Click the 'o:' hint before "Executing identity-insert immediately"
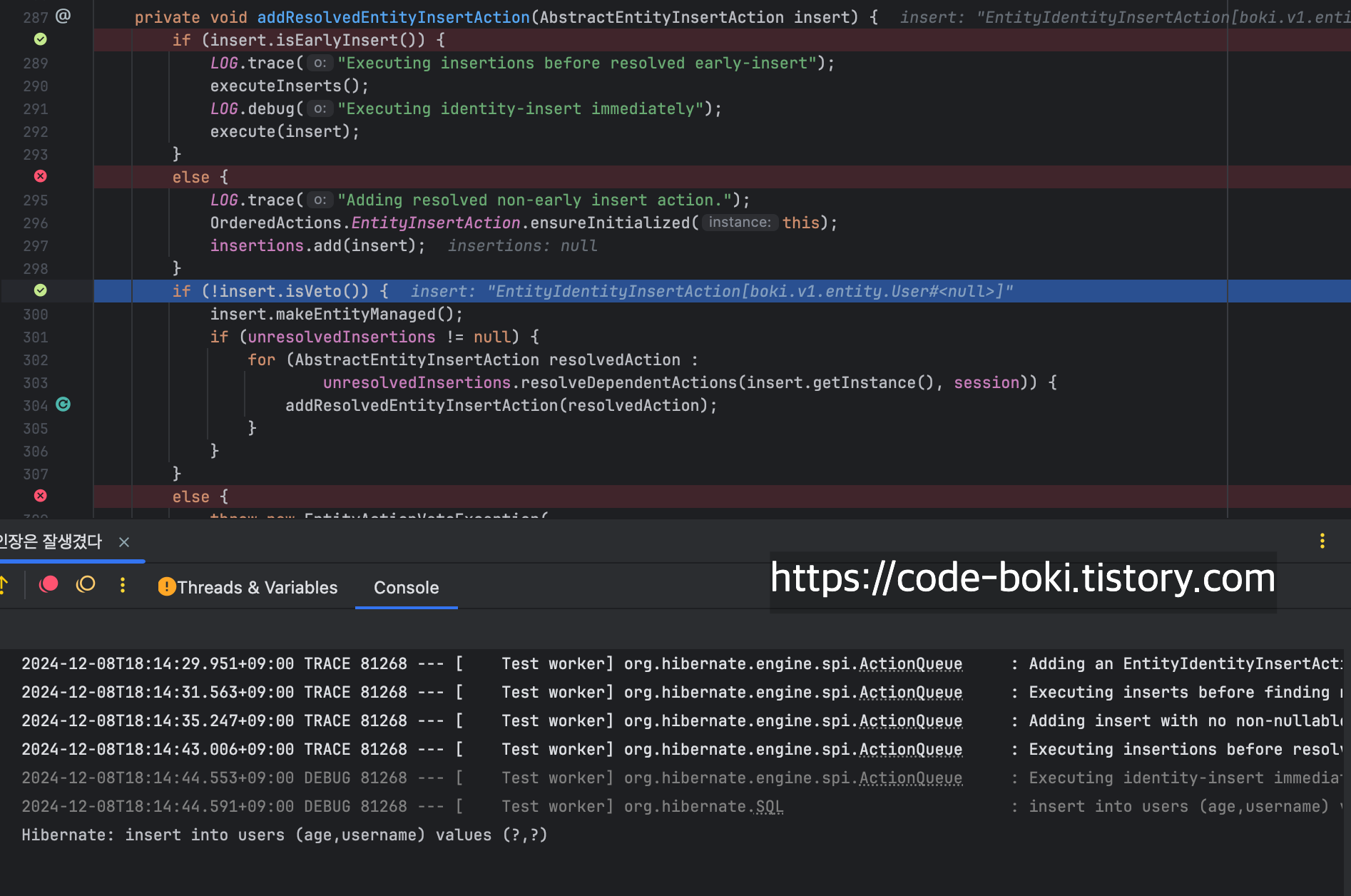This screenshot has width=1351, height=896. click(320, 108)
